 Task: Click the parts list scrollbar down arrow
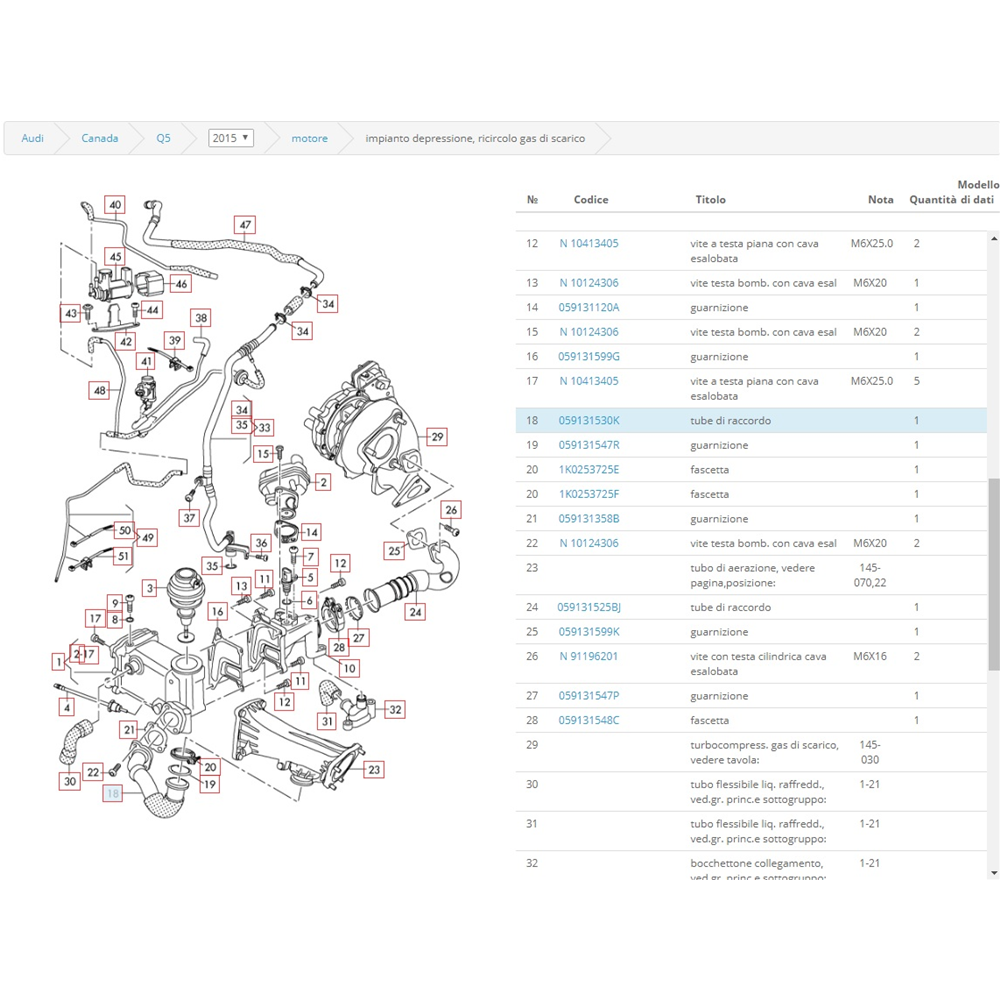pyautogui.click(x=993, y=873)
